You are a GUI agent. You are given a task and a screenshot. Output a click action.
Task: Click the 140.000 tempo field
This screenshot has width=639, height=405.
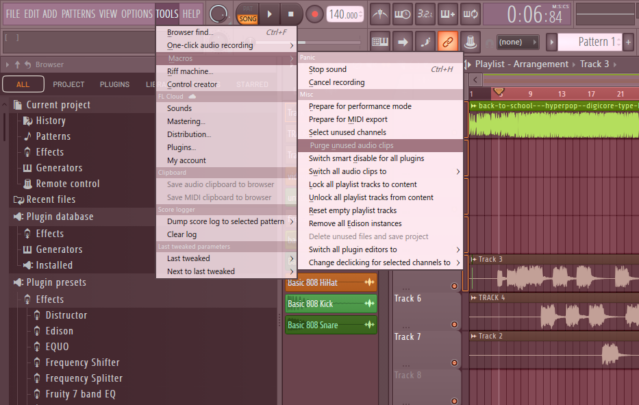(344, 15)
